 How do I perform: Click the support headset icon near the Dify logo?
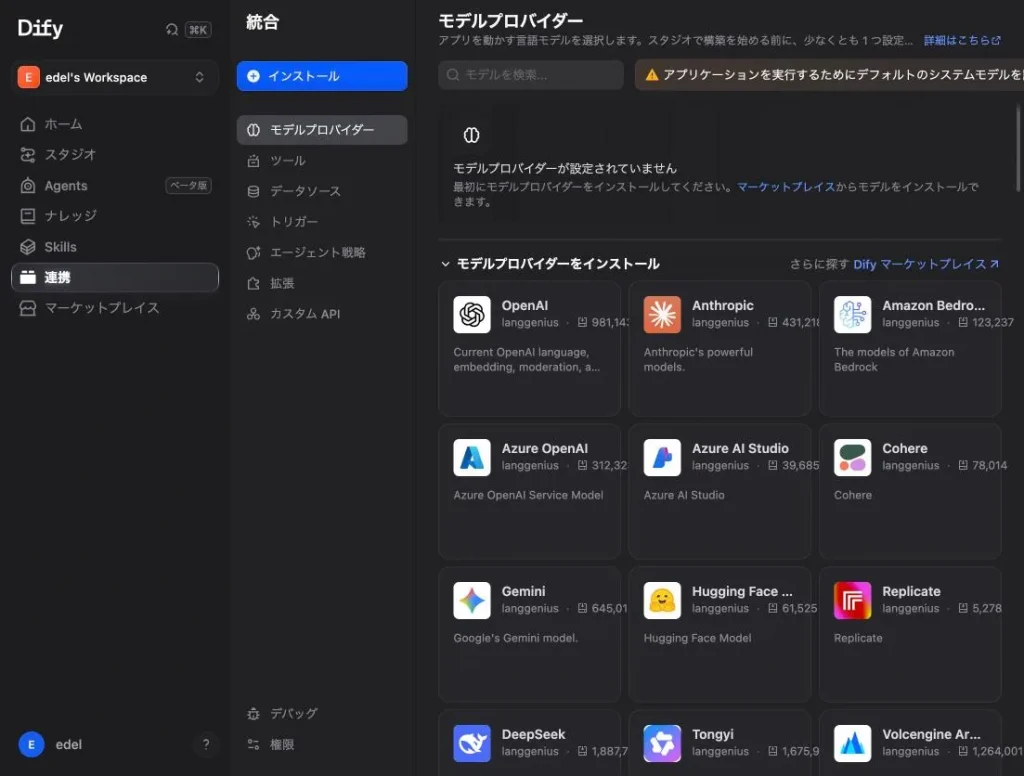point(172,29)
